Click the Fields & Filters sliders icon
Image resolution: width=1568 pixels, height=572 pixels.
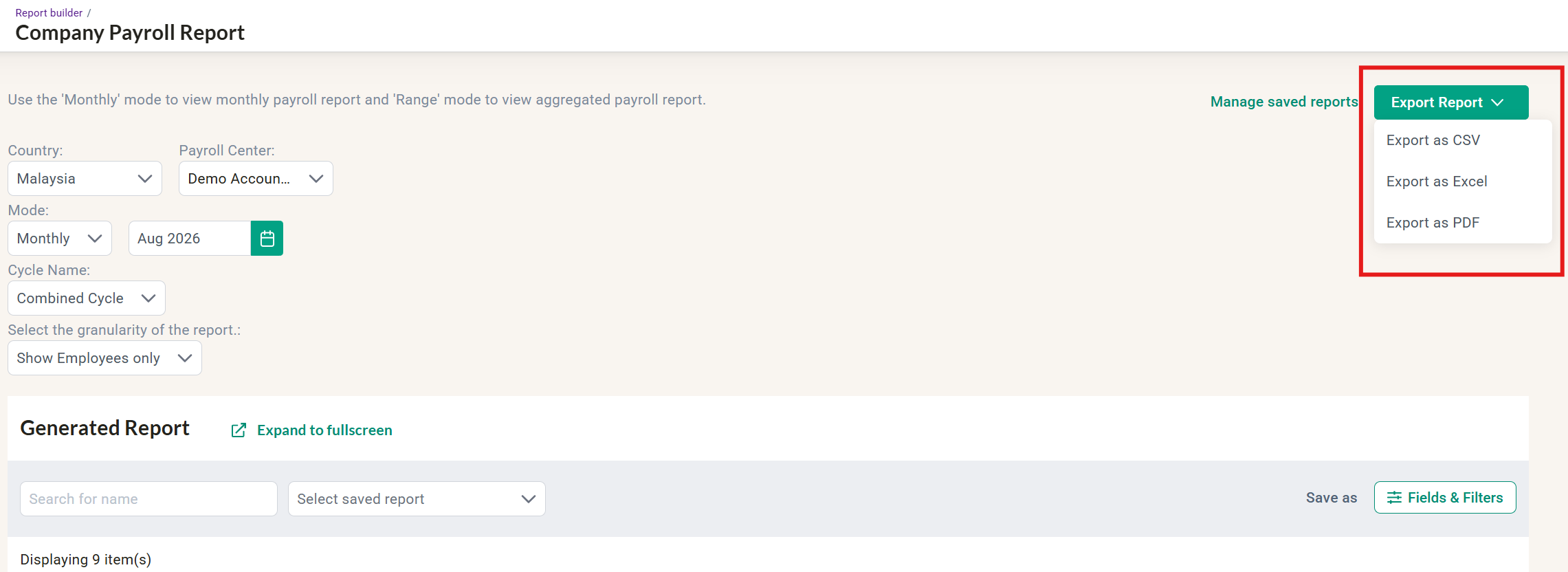(1394, 498)
